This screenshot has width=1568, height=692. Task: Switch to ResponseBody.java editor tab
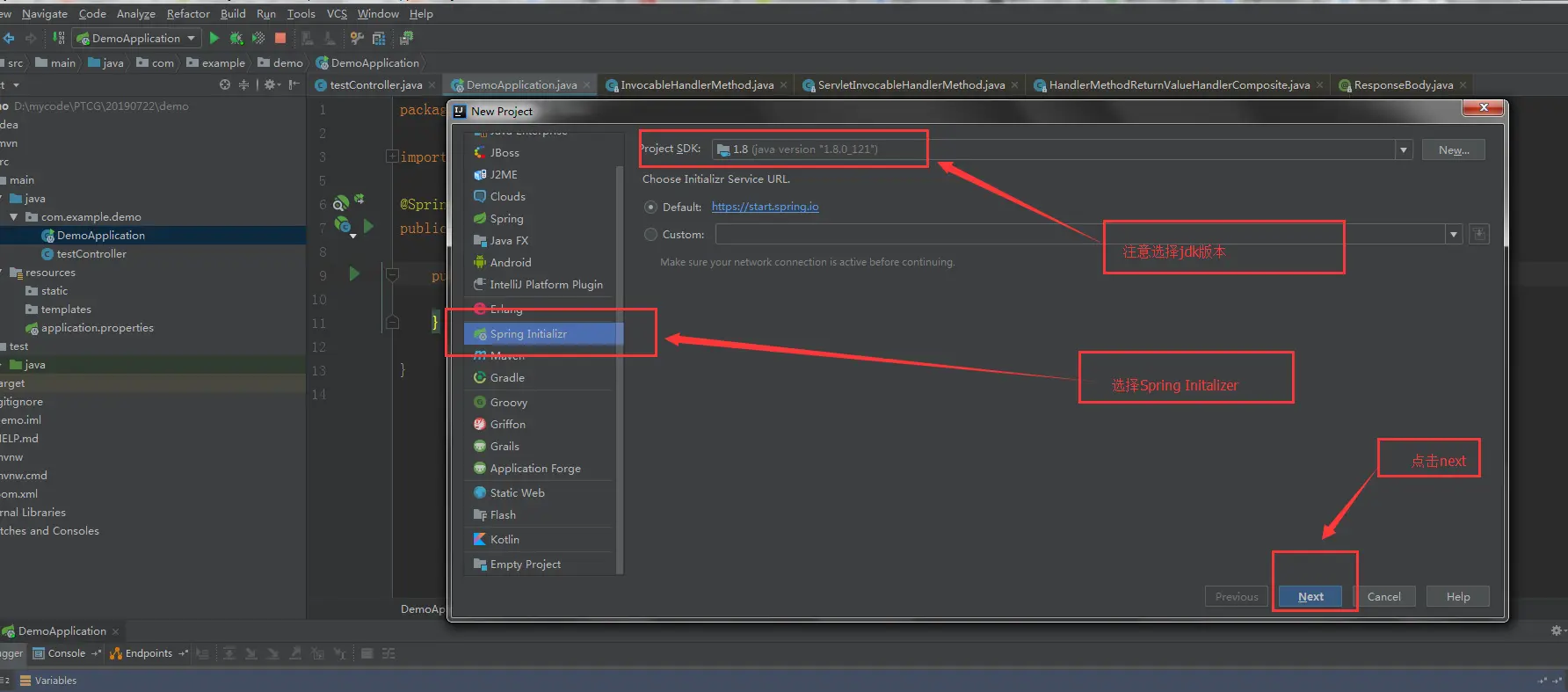pyautogui.click(x=1403, y=84)
